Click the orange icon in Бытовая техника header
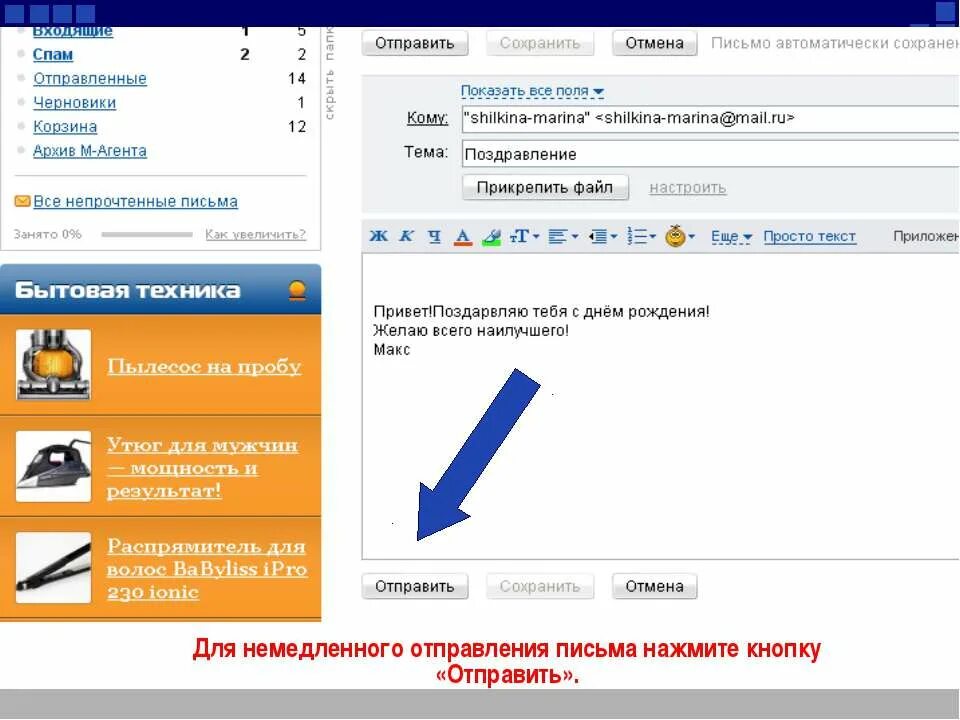 (297, 290)
